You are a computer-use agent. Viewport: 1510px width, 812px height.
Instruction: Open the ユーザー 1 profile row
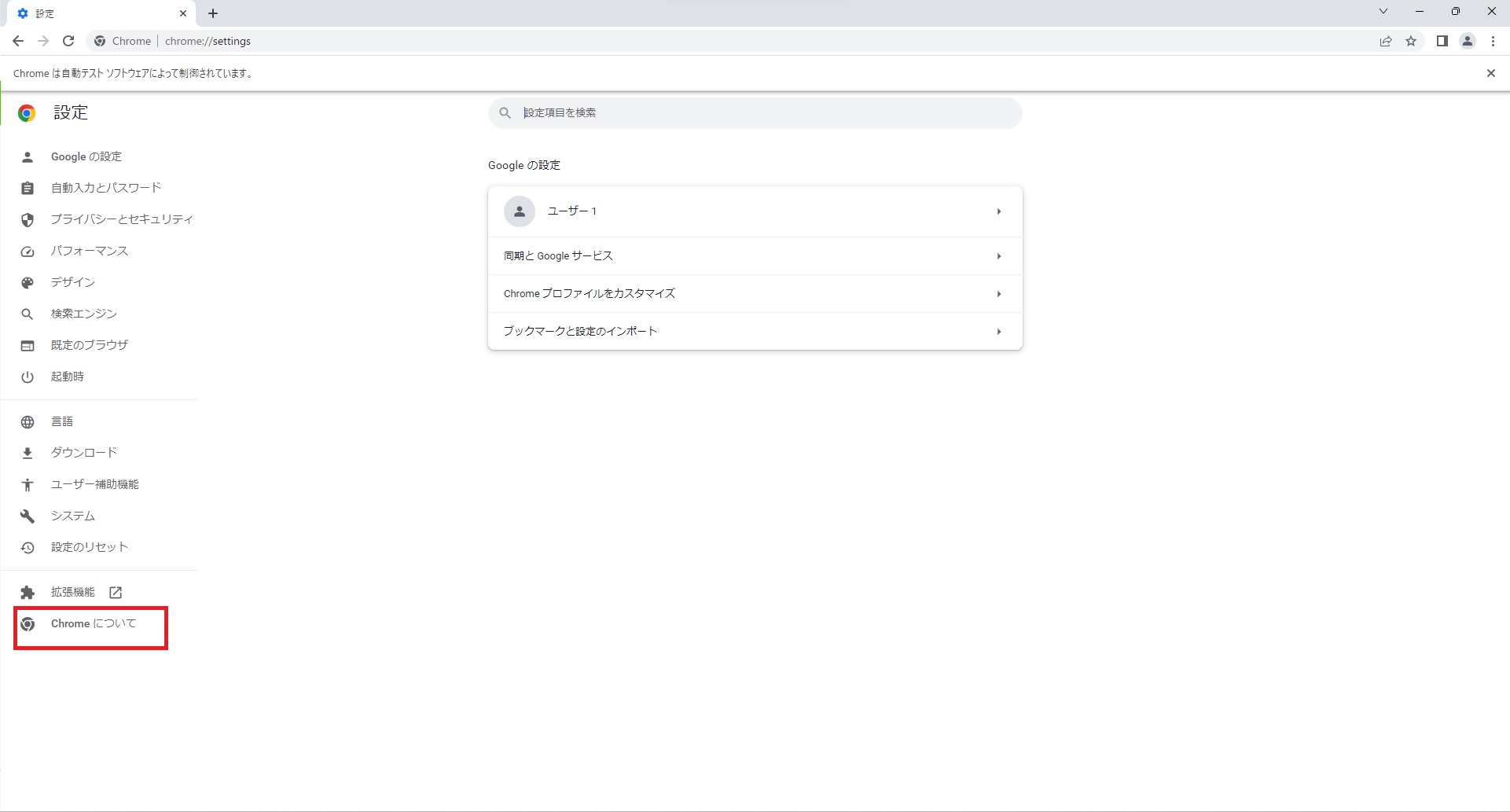click(x=755, y=211)
